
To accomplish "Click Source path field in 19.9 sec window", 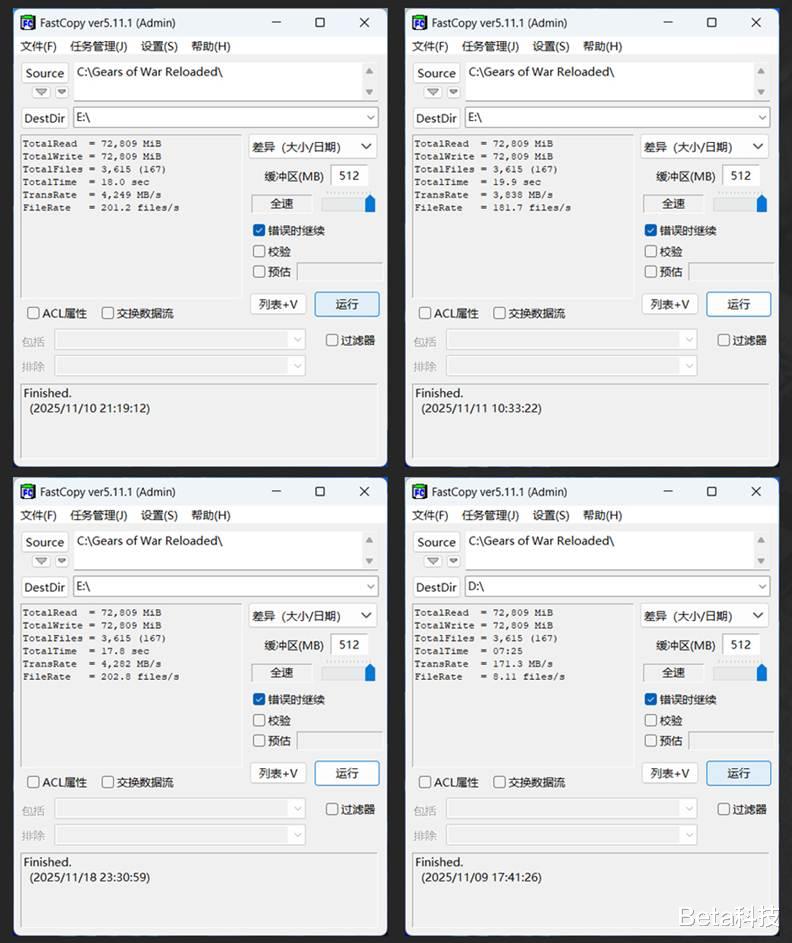I will tap(609, 81).
